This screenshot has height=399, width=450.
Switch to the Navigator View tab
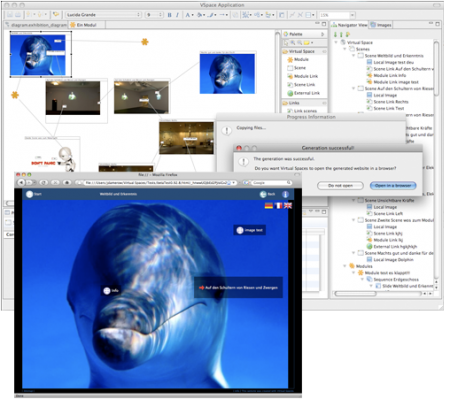pyautogui.click(x=349, y=25)
